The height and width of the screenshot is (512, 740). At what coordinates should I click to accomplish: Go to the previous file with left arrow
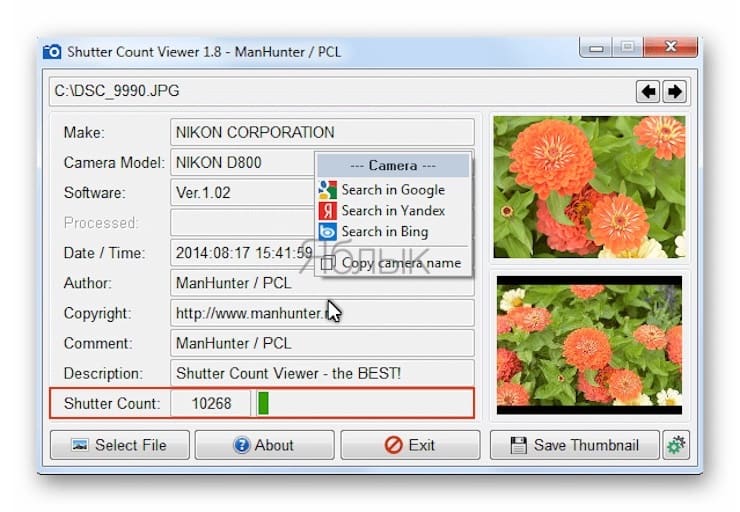coord(648,91)
